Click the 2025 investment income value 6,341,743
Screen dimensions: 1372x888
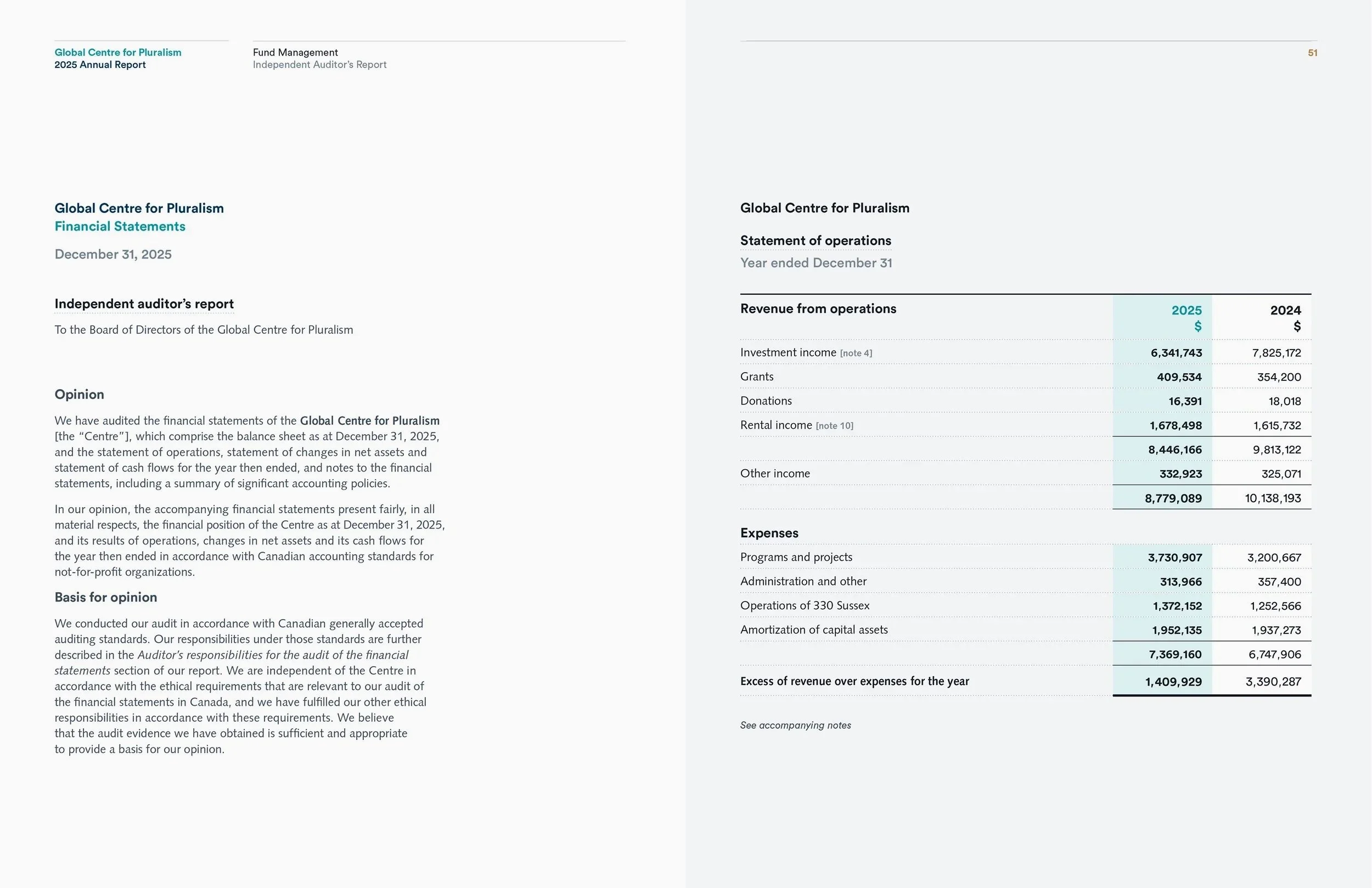(1176, 353)
